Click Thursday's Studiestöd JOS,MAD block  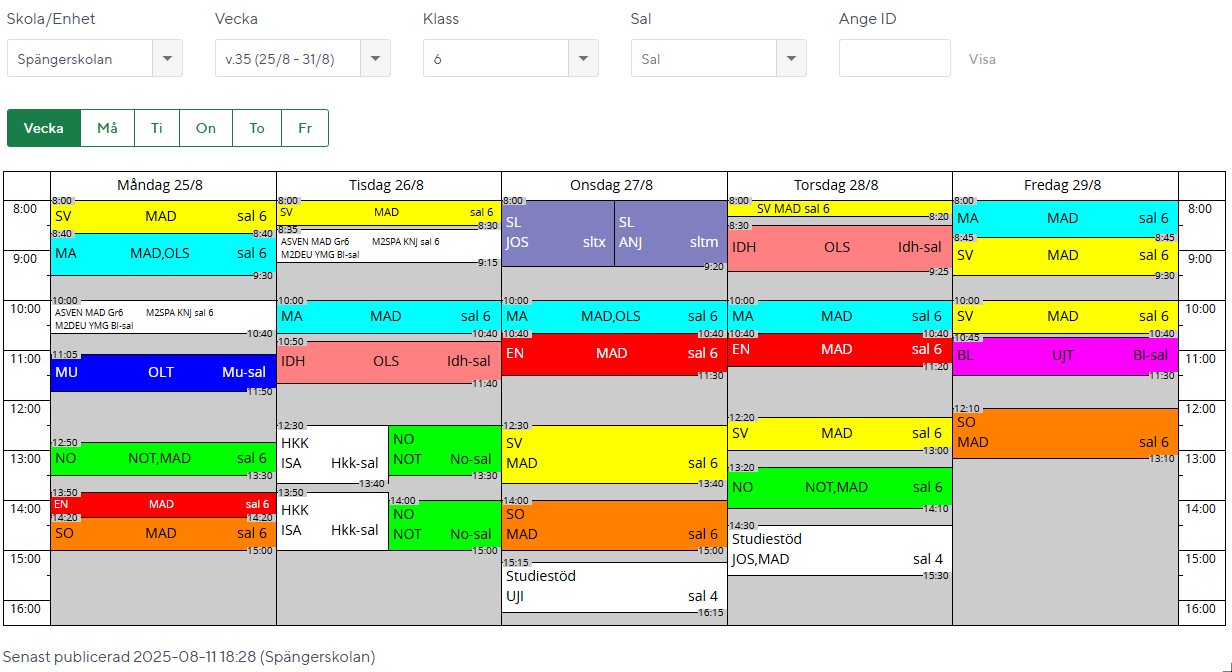point(838,550)
